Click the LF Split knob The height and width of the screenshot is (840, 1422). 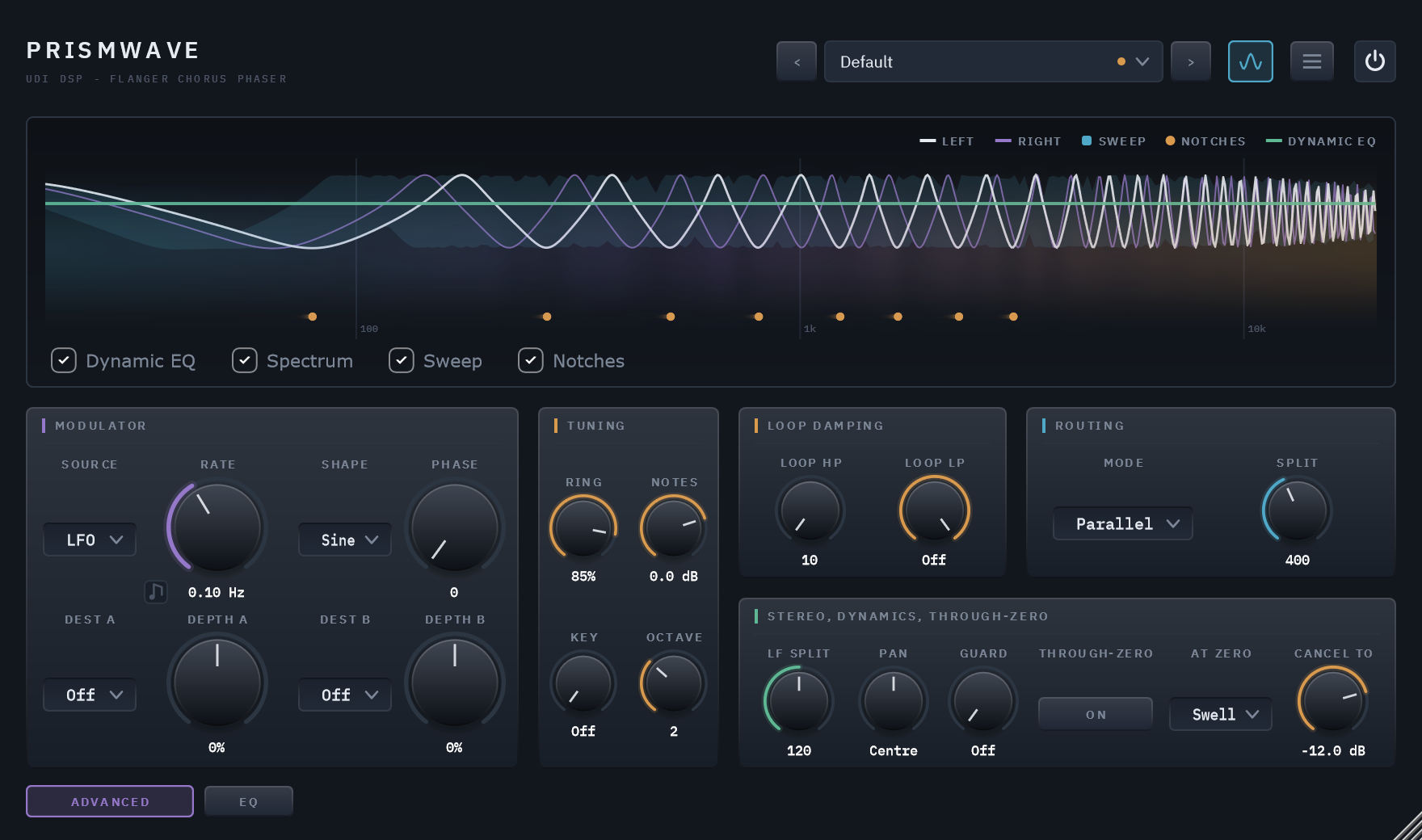click(799, 700)
